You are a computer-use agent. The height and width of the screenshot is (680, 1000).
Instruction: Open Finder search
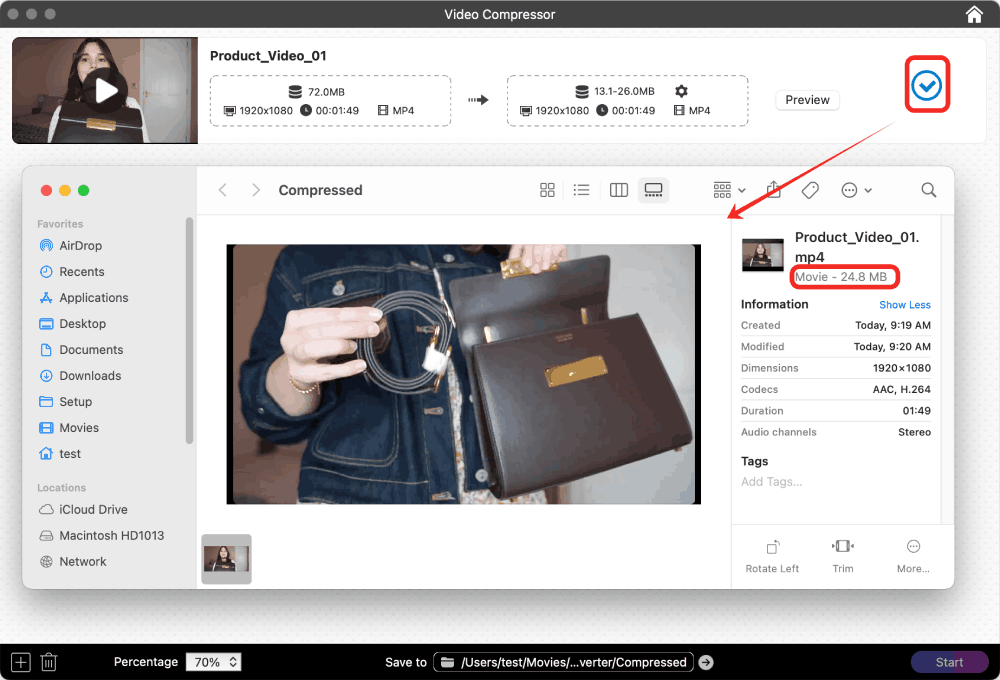(x=929, y=190)
